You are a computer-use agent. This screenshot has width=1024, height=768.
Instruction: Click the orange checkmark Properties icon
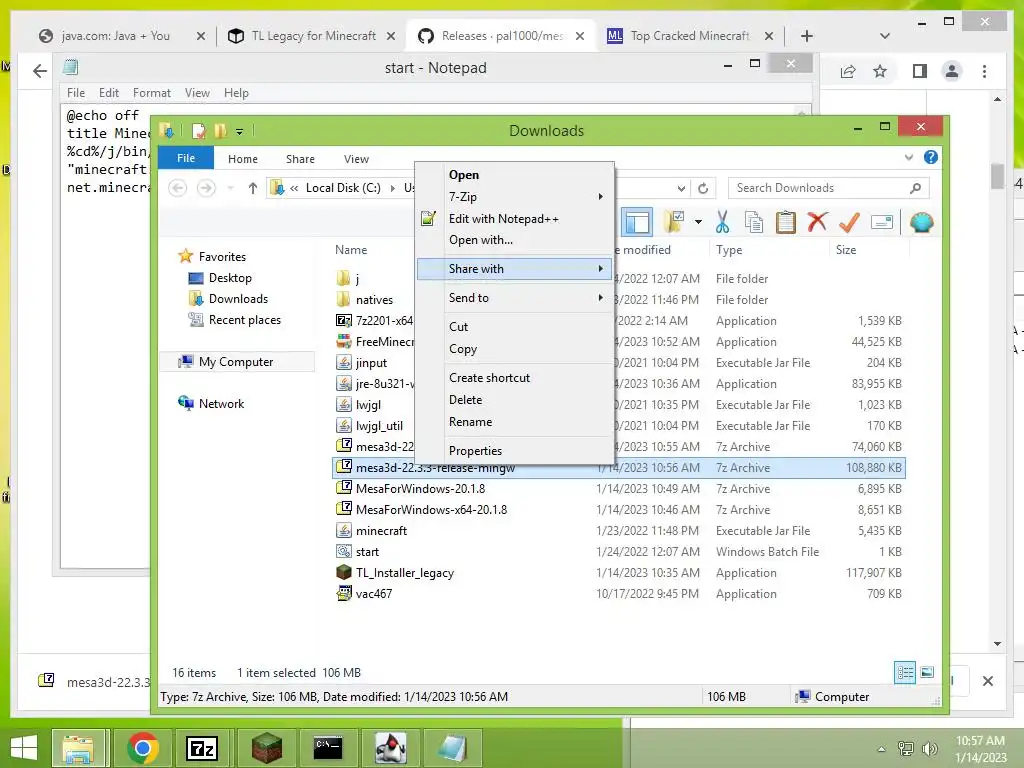(x=849, y=222)
